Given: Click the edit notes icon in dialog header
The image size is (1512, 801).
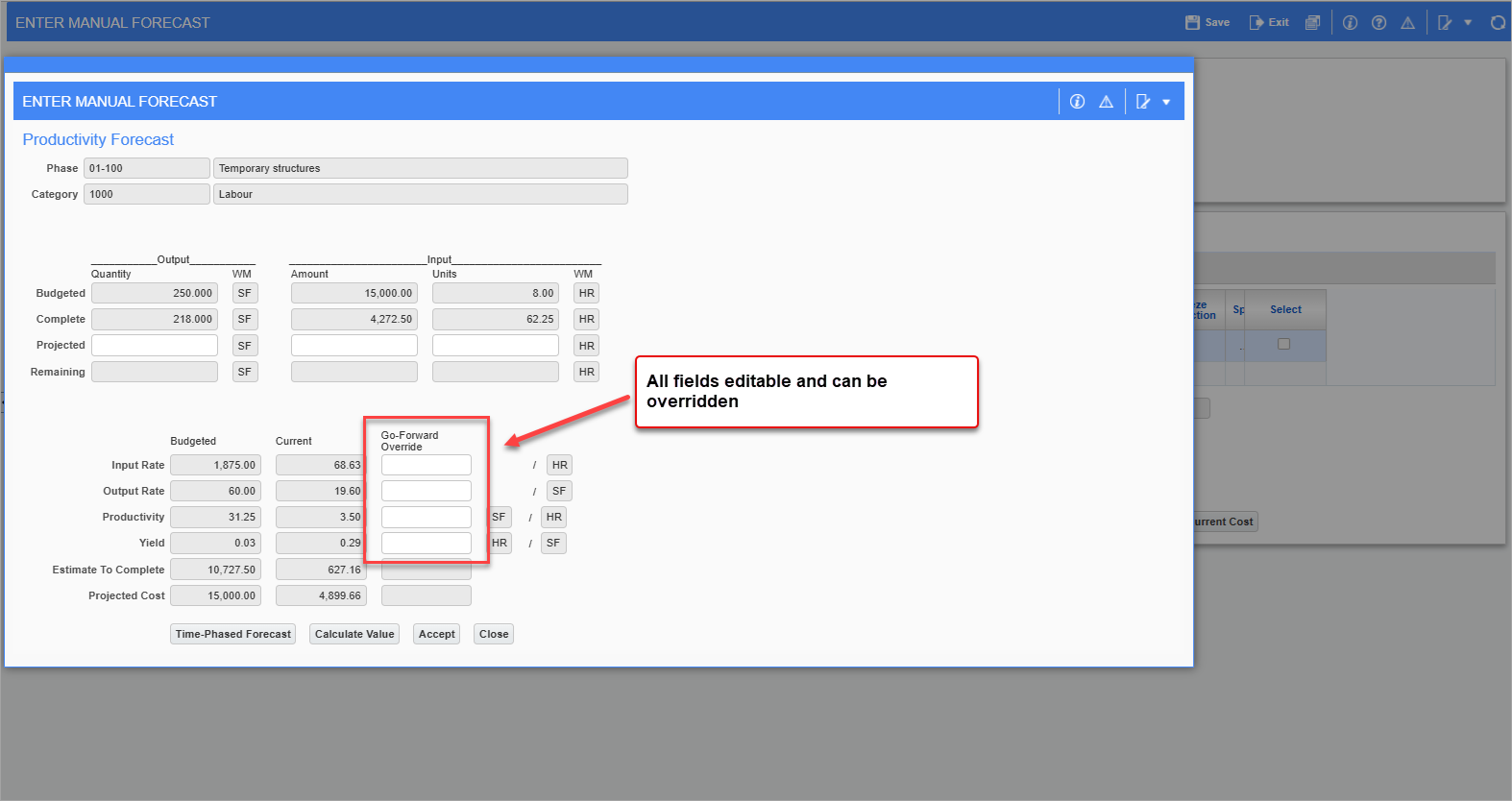Looking at the screenshot, I should (1143, 102).
